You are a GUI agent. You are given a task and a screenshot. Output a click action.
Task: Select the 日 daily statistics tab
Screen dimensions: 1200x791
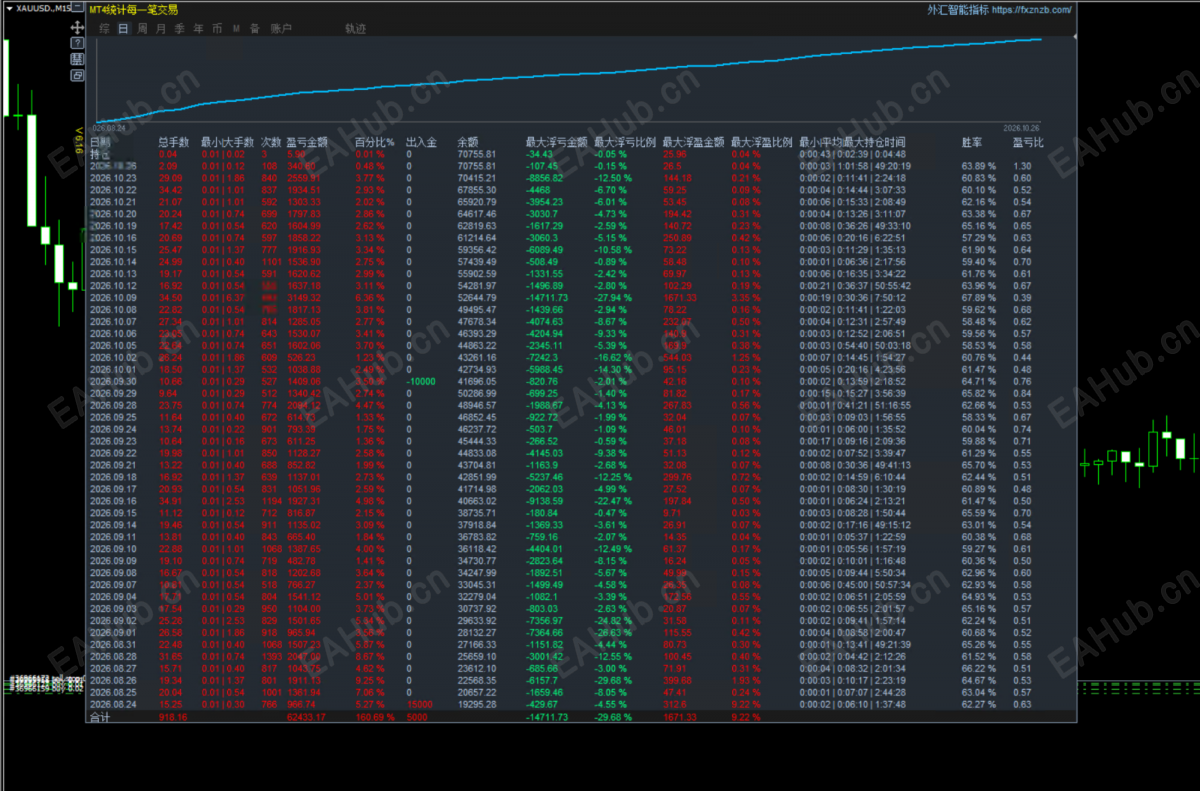[123, 29]
